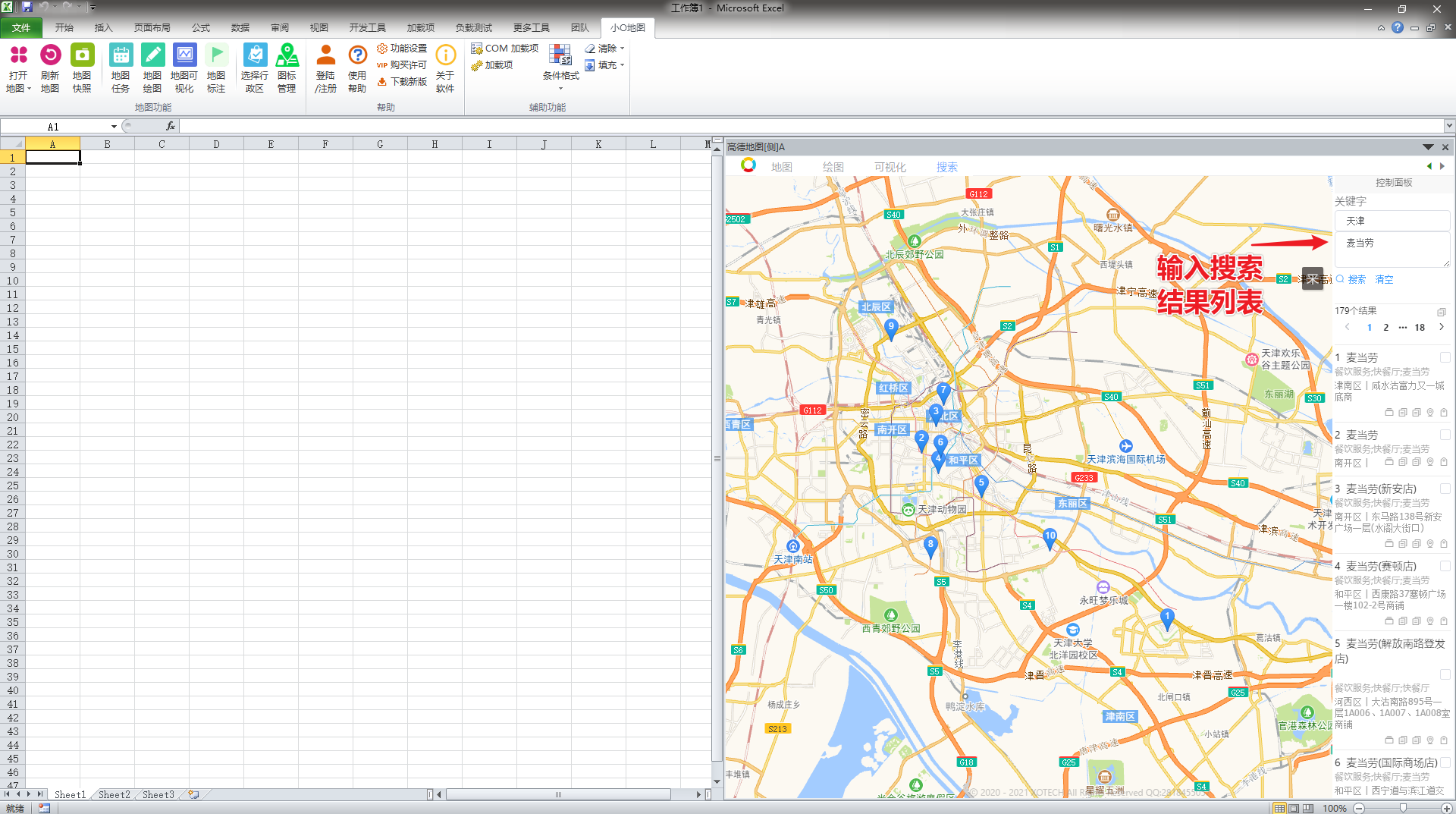Tick the checkbox for 麦当劳(新安店)
This screenshot has height=814, width=1456.
point(1445,489)
